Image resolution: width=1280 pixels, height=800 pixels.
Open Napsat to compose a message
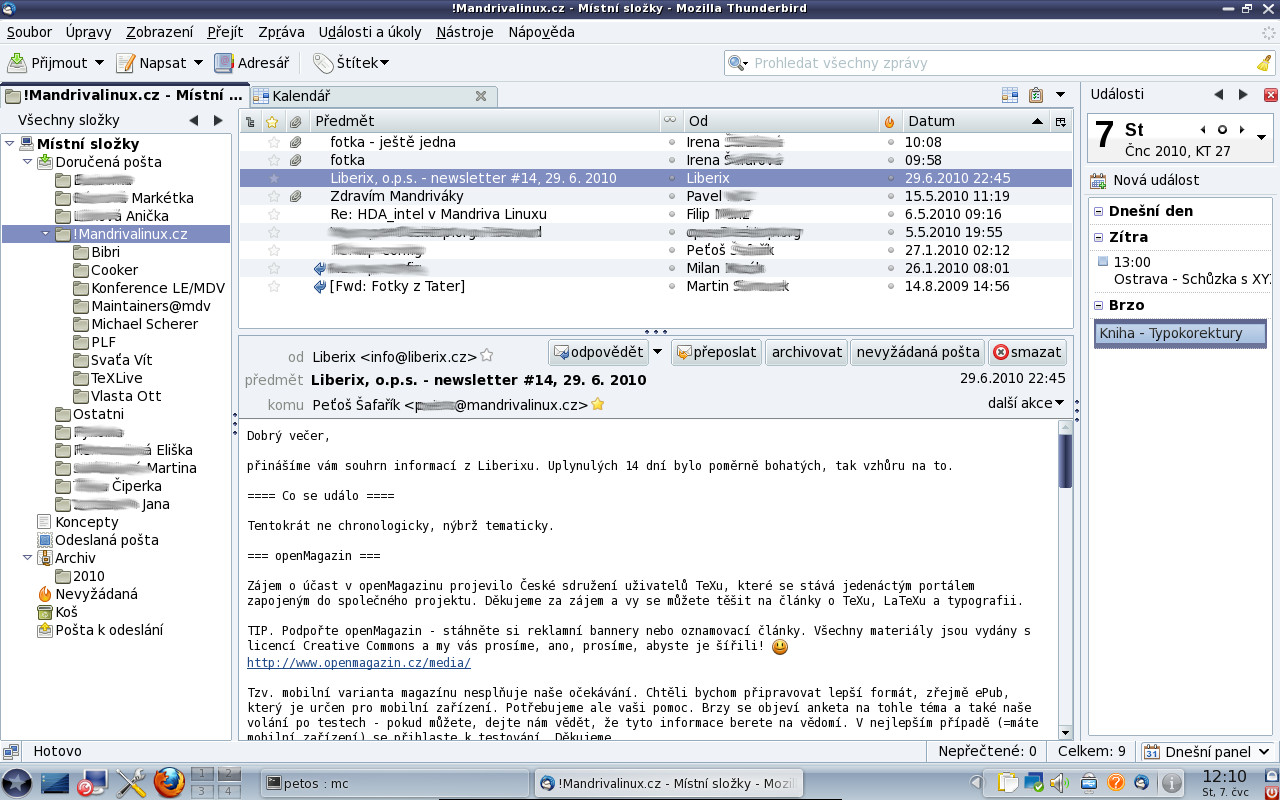(x=151, y=63)
